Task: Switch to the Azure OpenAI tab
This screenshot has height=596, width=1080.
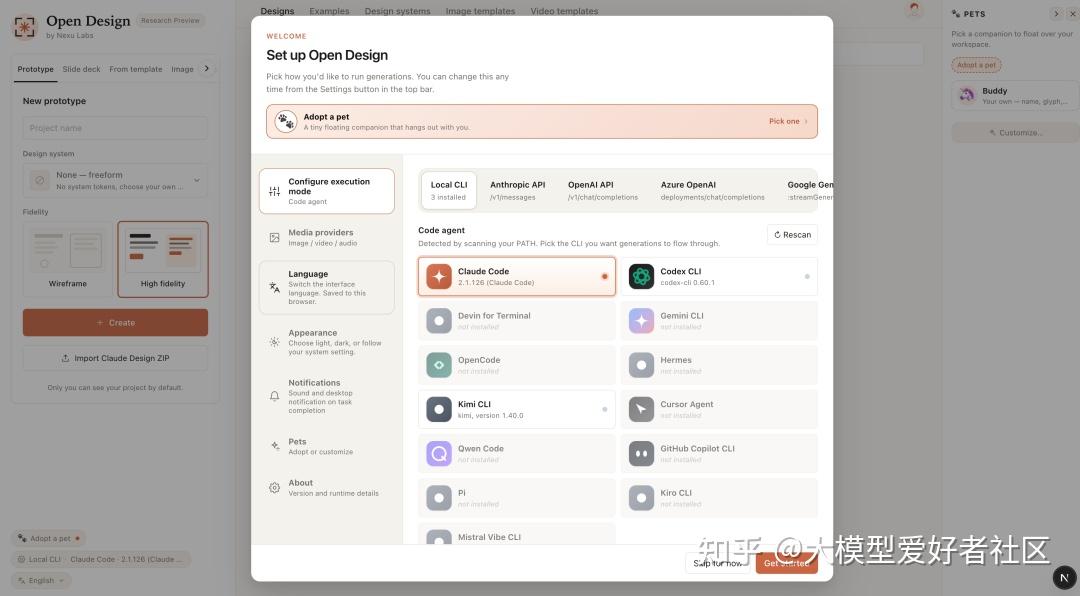Action: point(712,190)
